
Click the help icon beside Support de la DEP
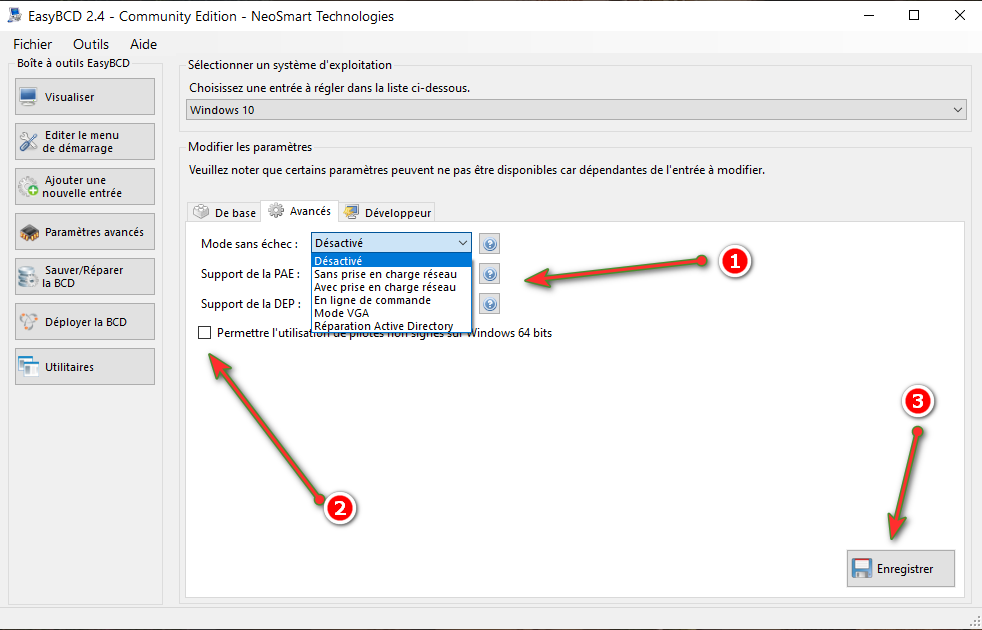(x=489, y=304)
